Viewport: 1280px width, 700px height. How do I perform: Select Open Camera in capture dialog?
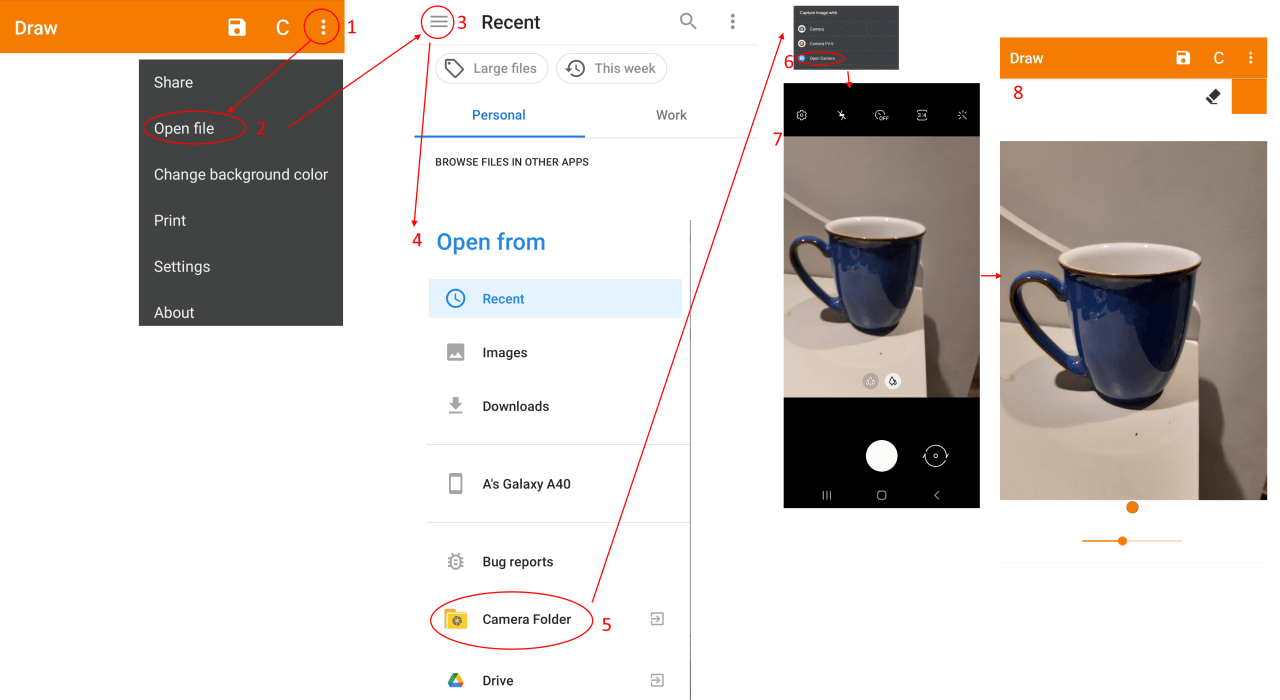821,58
